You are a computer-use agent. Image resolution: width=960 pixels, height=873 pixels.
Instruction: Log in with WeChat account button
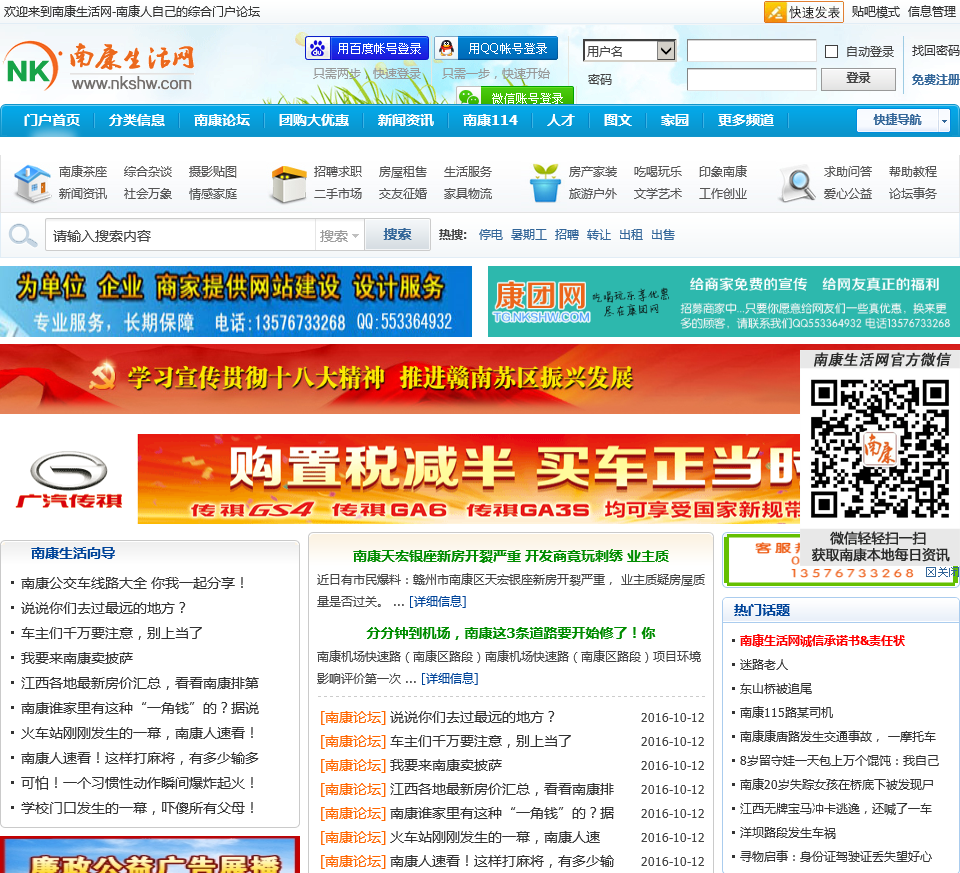(x=515, y=97)
